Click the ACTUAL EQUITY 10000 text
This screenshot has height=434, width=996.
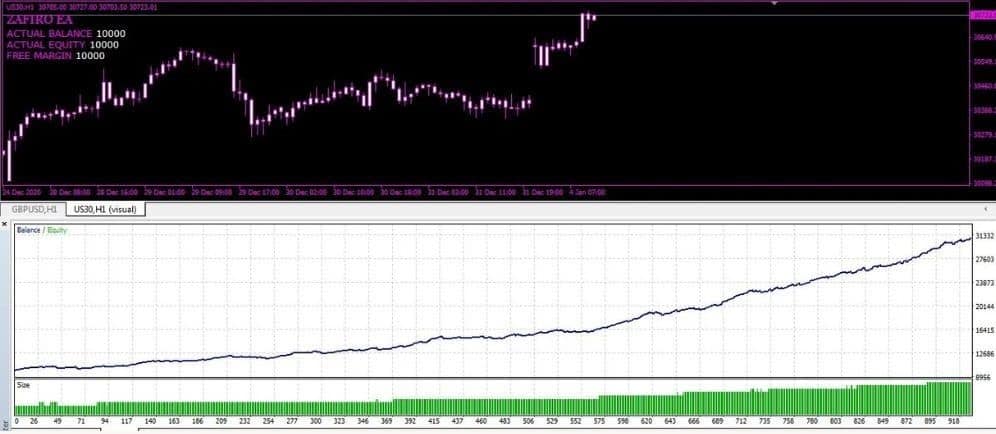point(62,45)
